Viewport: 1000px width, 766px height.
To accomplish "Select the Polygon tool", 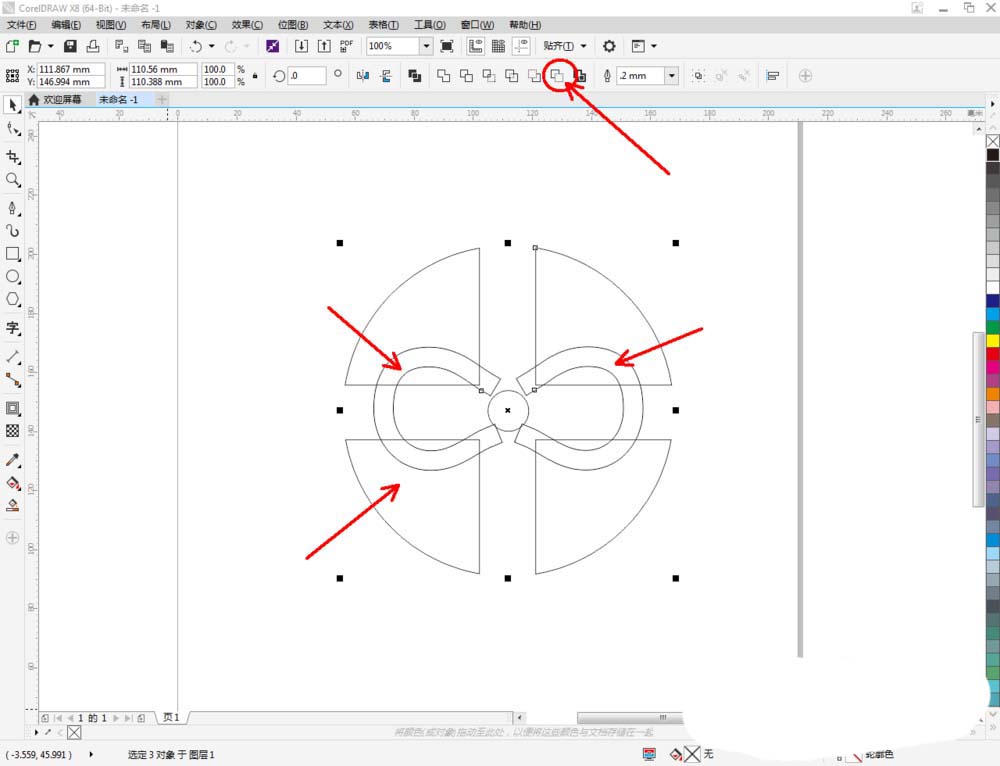I will 12,299.
